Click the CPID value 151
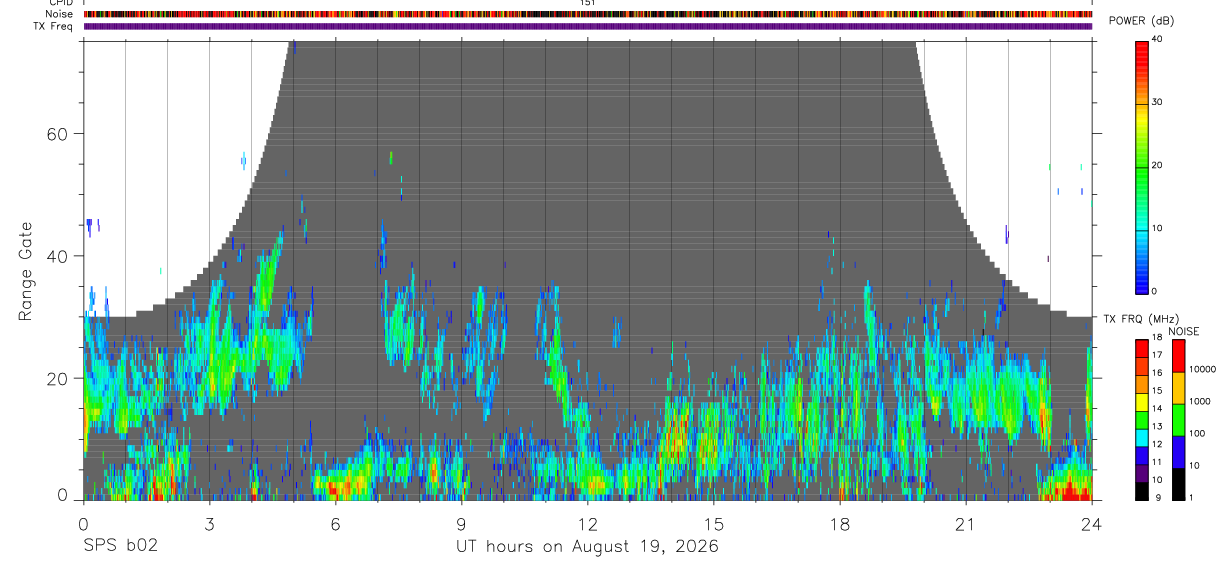The width and height of the screenshot is (1228, 567). (x=587, y=3)
